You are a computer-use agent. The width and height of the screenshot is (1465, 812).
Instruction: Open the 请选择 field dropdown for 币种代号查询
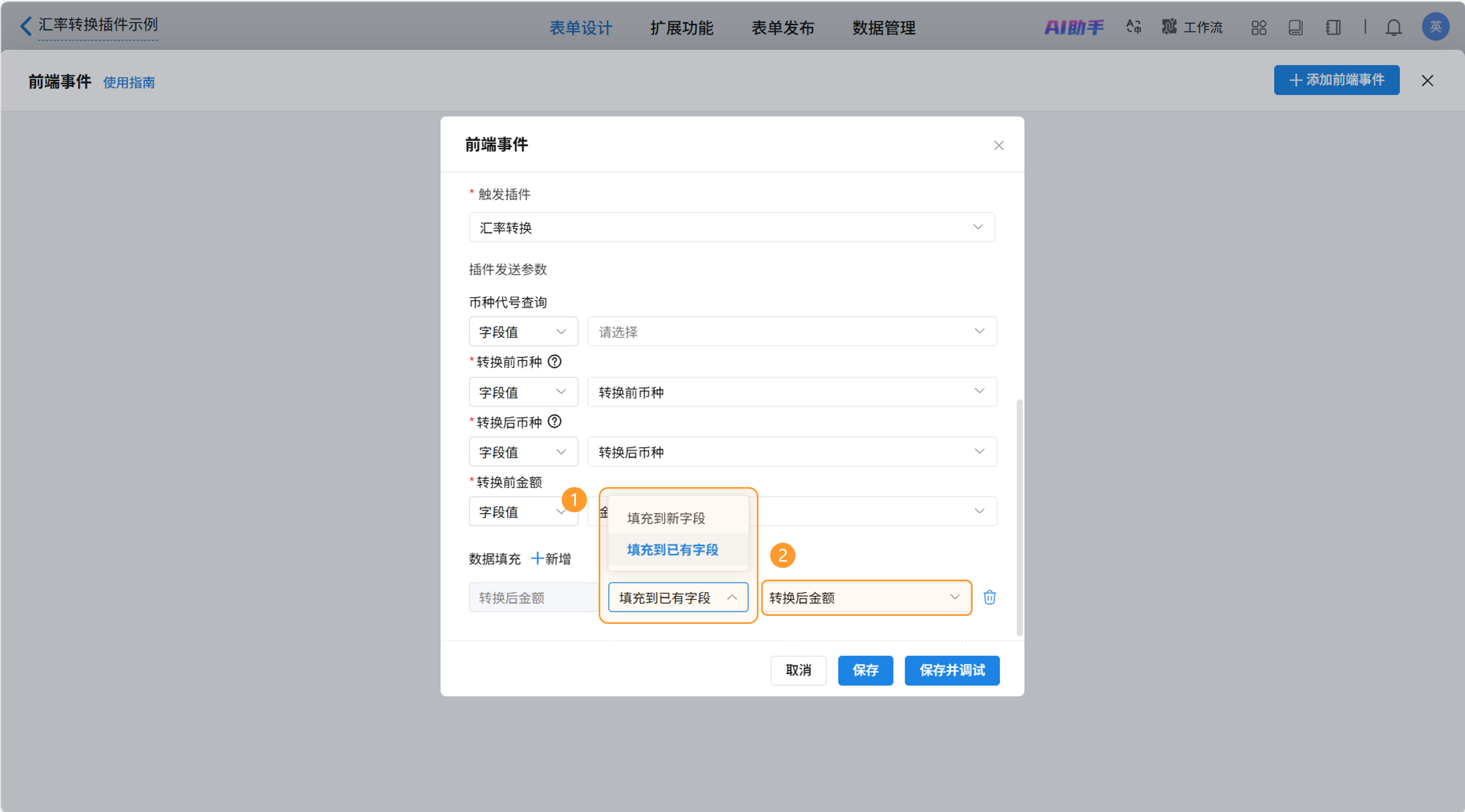point(792,332)
